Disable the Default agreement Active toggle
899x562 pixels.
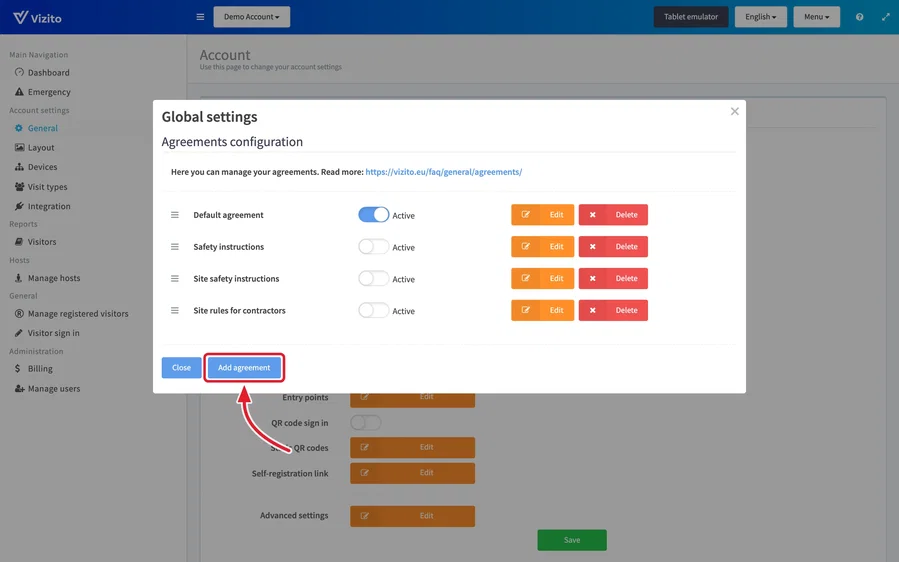373,214
